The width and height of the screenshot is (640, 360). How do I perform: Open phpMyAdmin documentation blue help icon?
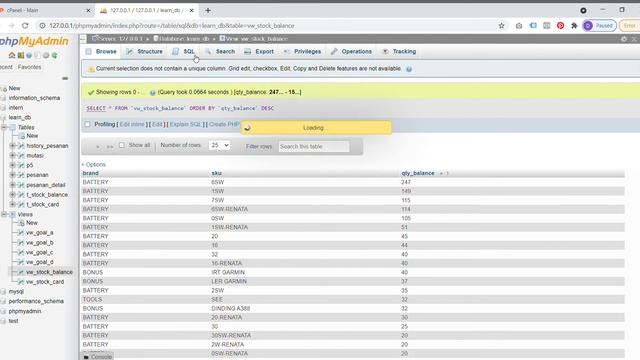pyautogui.click(x=29, y=56)
